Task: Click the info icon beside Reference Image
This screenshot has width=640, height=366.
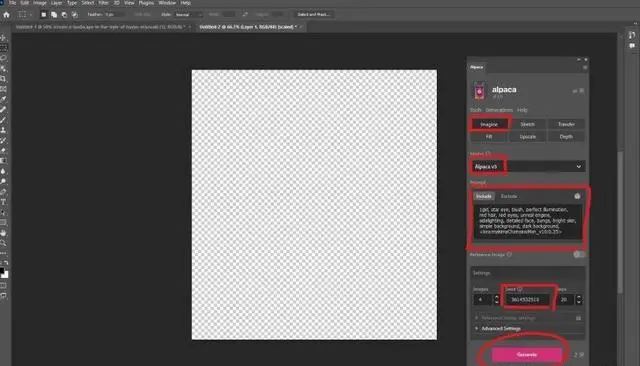Action: click(x=509, y=254)
